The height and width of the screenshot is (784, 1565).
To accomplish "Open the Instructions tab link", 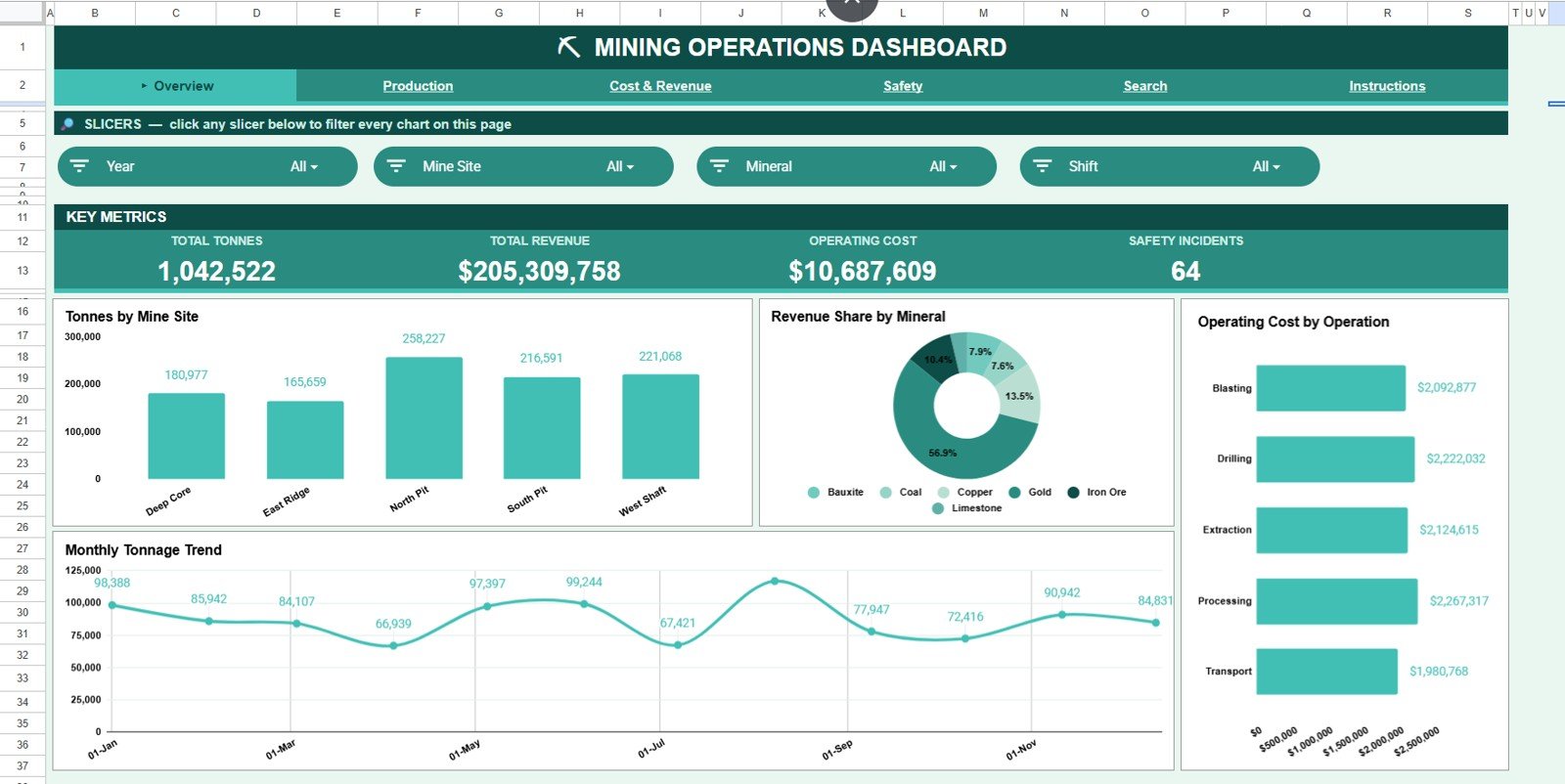I will pyautogui.click(x=1387, y=86).
